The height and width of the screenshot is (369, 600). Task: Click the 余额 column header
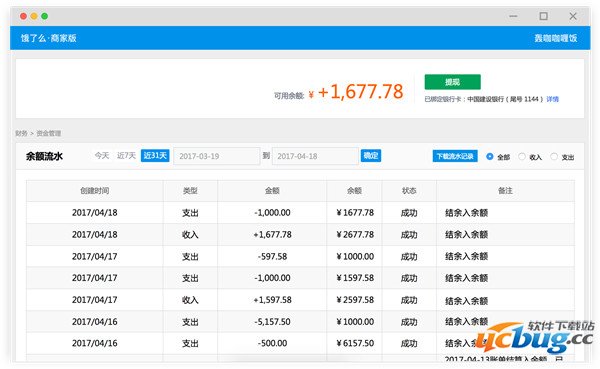pyautogui.click(x=354, y=191)
